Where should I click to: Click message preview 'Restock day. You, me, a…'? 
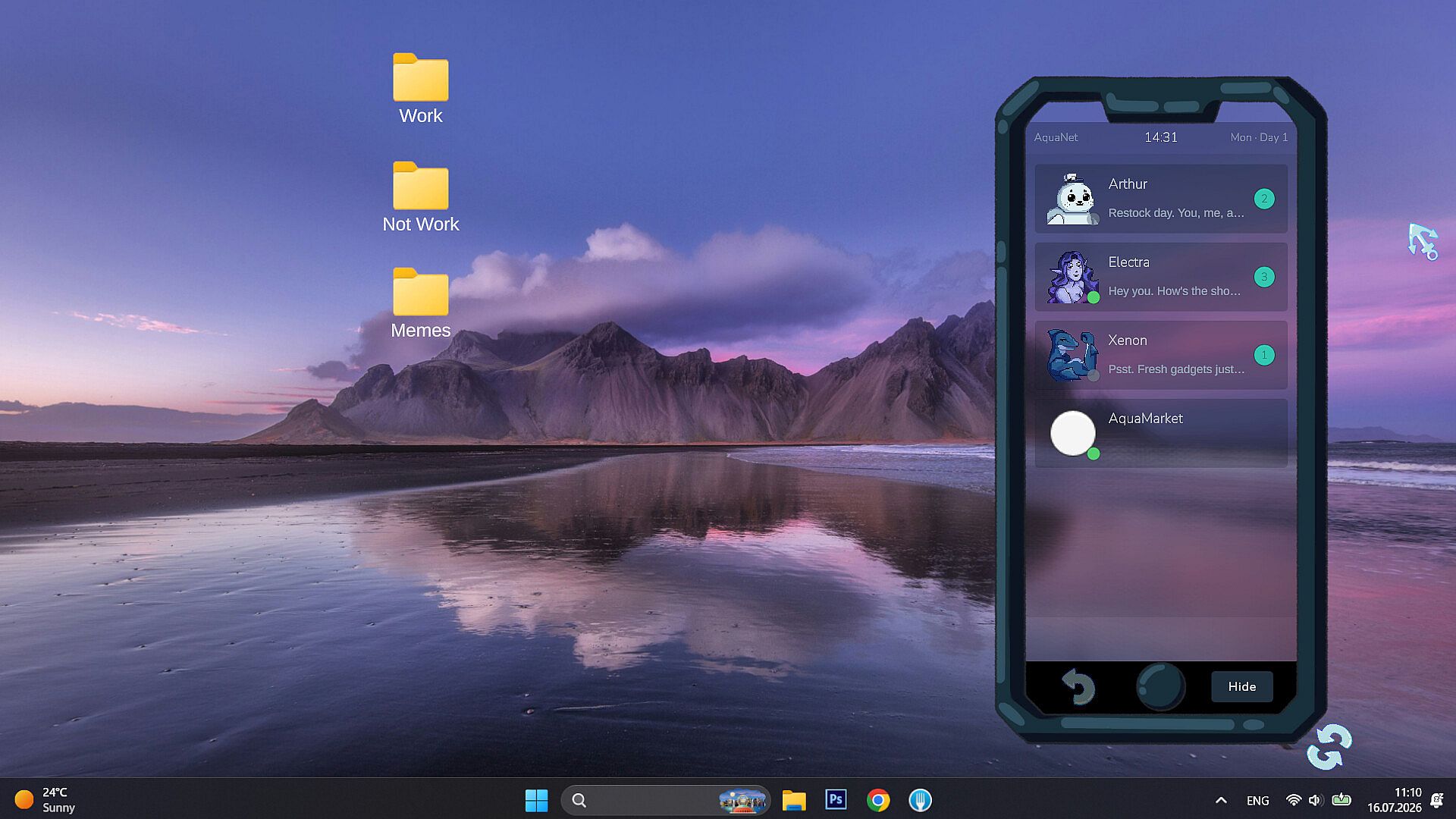(1176, 213)
